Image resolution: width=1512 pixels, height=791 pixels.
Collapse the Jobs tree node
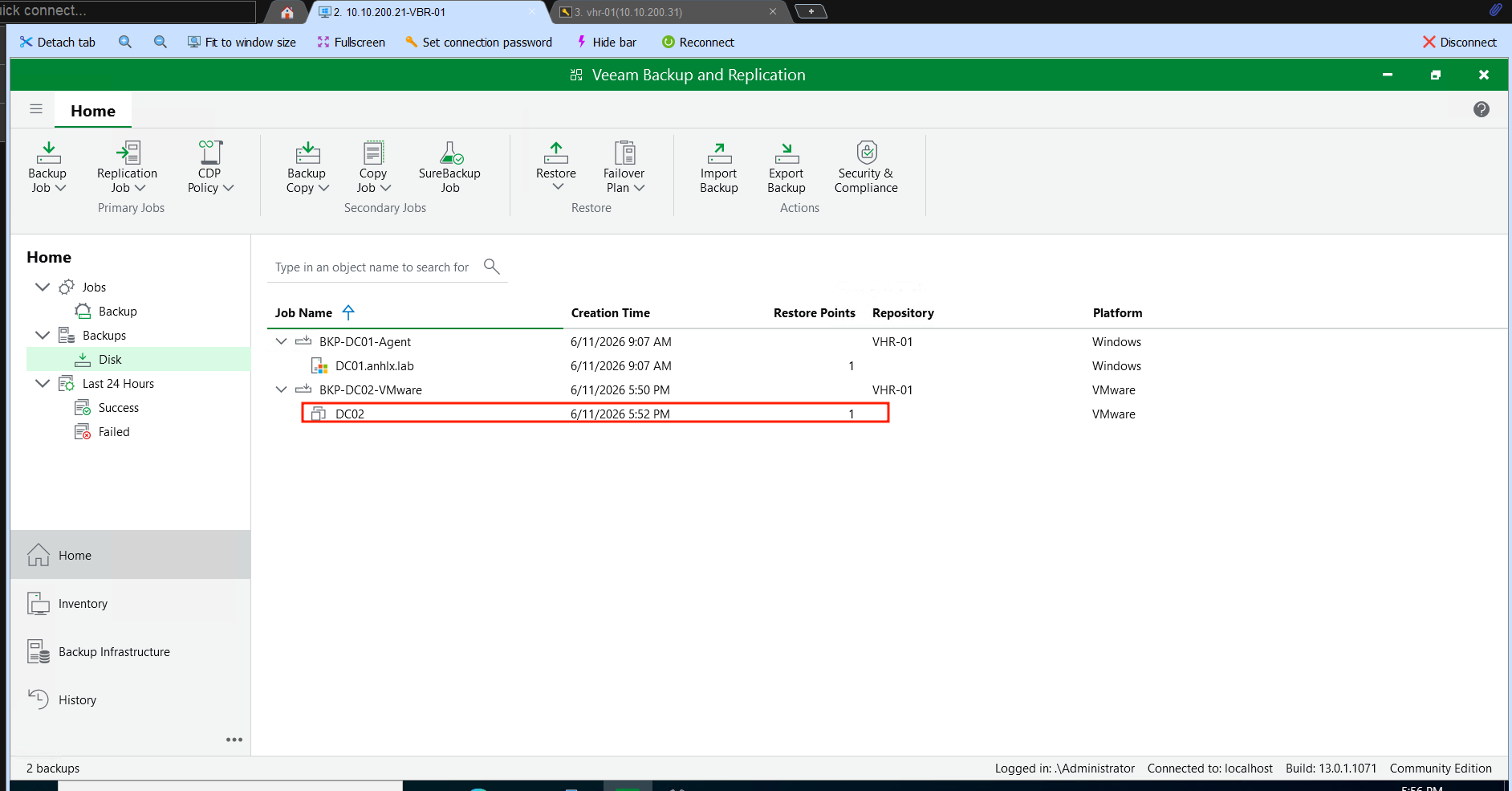point(43,287)
